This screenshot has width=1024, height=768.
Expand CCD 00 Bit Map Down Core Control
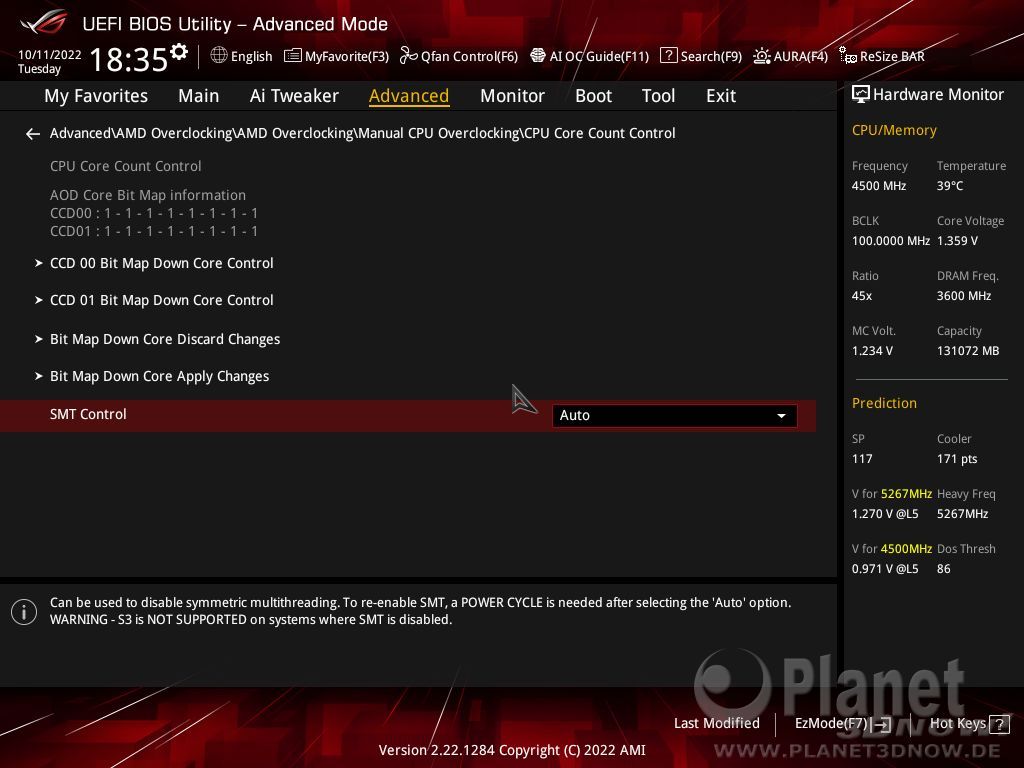coord(162,263)
